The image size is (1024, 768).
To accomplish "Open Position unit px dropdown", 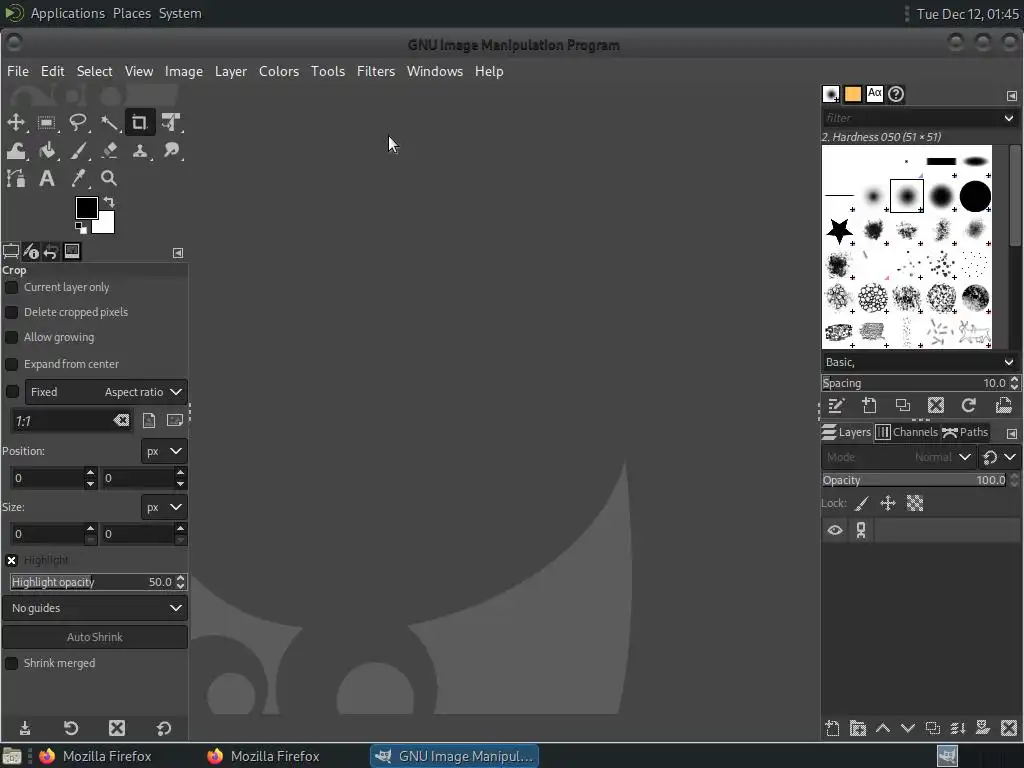I will 164,451.
